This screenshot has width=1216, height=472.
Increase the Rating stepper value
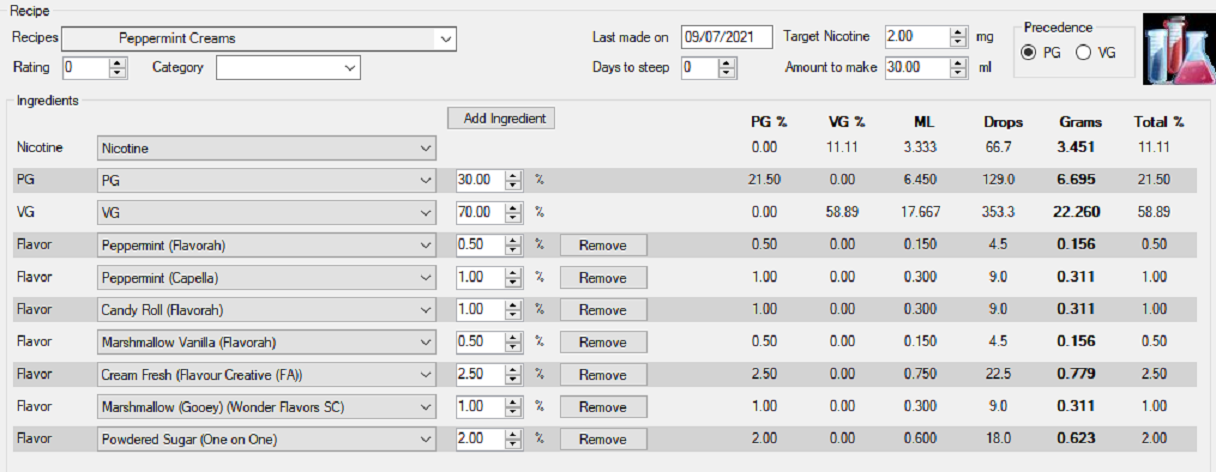point(118,63)
